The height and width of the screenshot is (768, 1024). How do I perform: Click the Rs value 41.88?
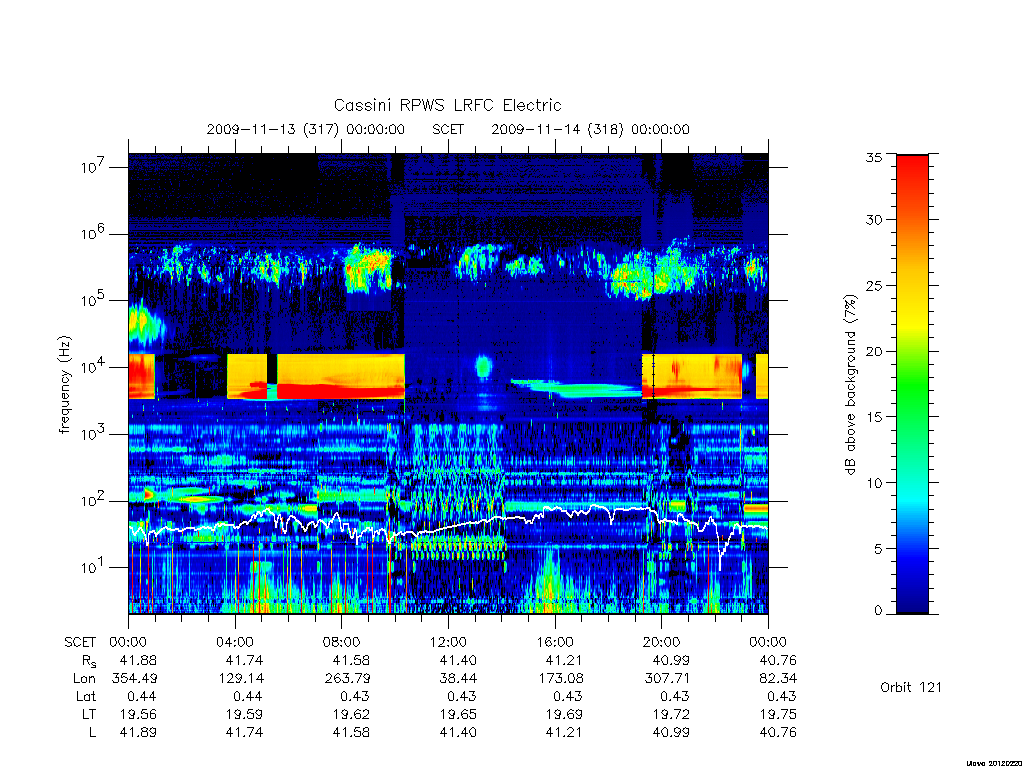[x=138, y=660]
